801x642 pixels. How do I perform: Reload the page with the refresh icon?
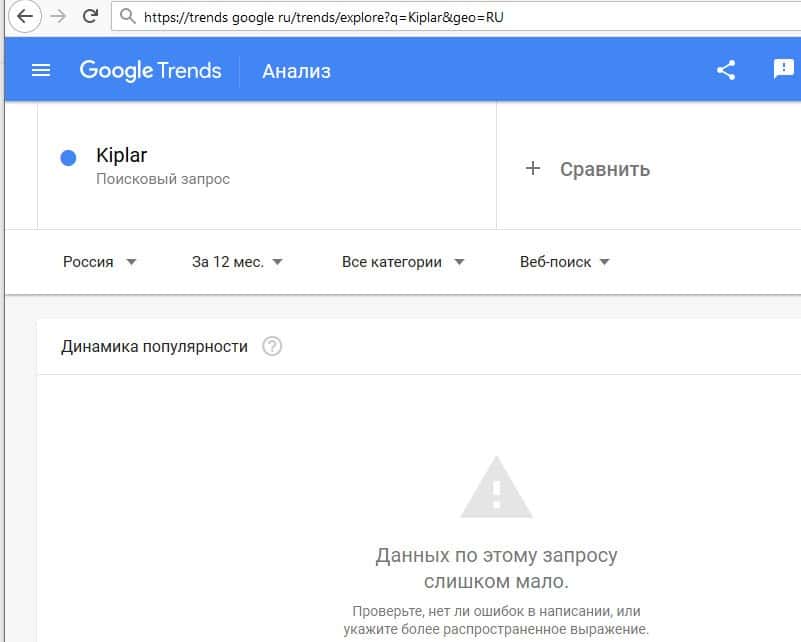point(91,16)
